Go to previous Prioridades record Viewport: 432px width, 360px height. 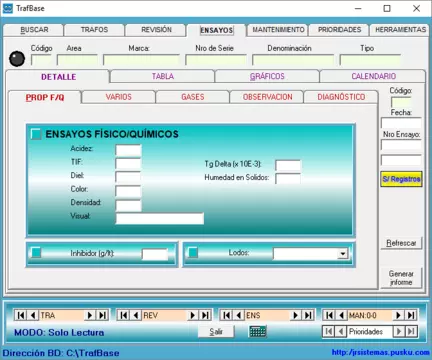(341, 331)
